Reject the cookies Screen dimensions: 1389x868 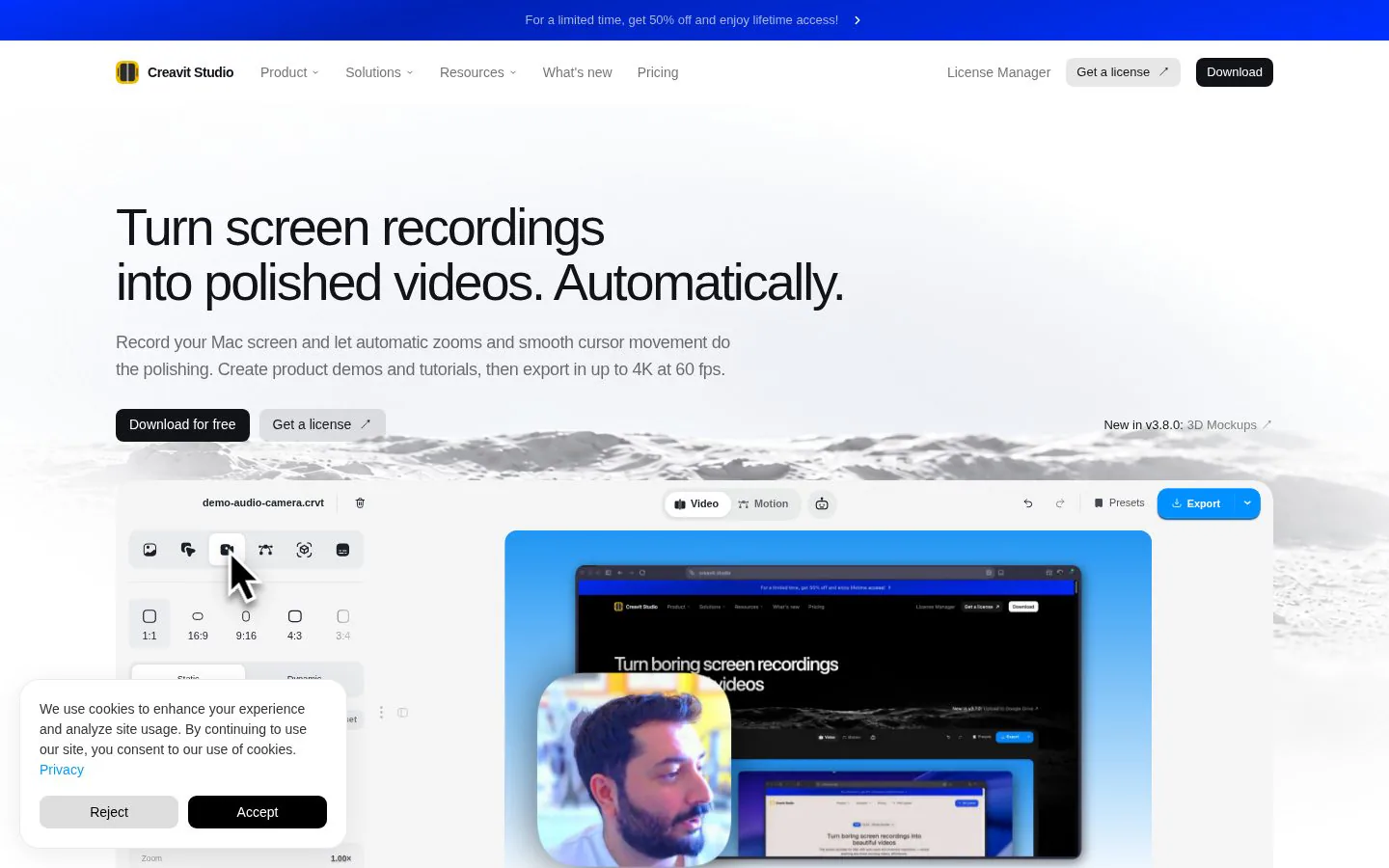[109, 812]
